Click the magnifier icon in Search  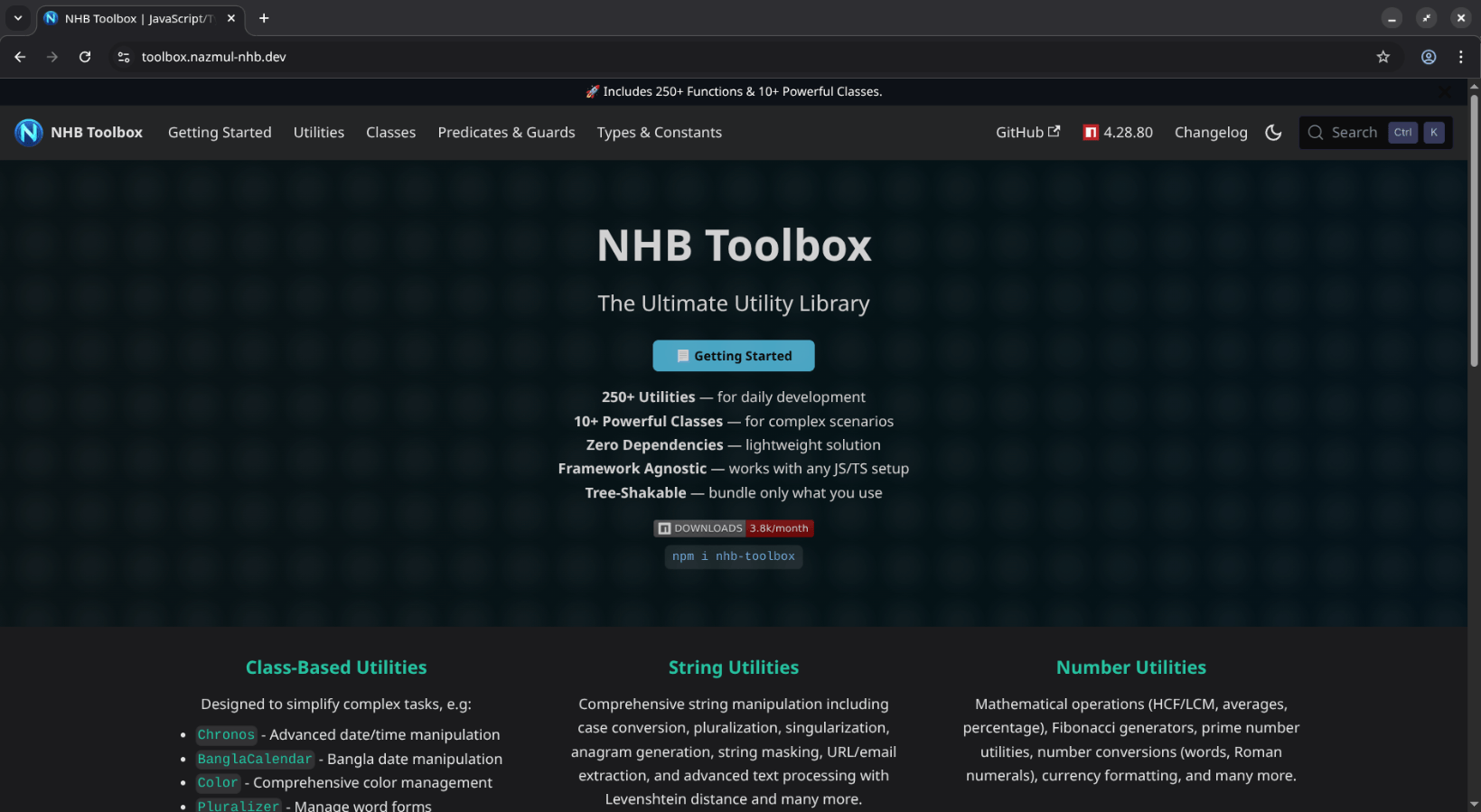click(x=1316, y=133)
